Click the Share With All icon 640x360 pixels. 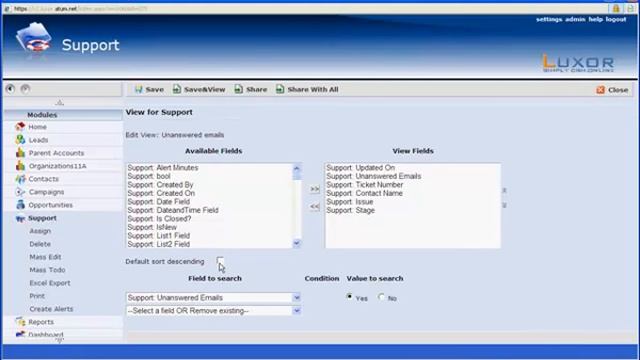tap(280, 89)
